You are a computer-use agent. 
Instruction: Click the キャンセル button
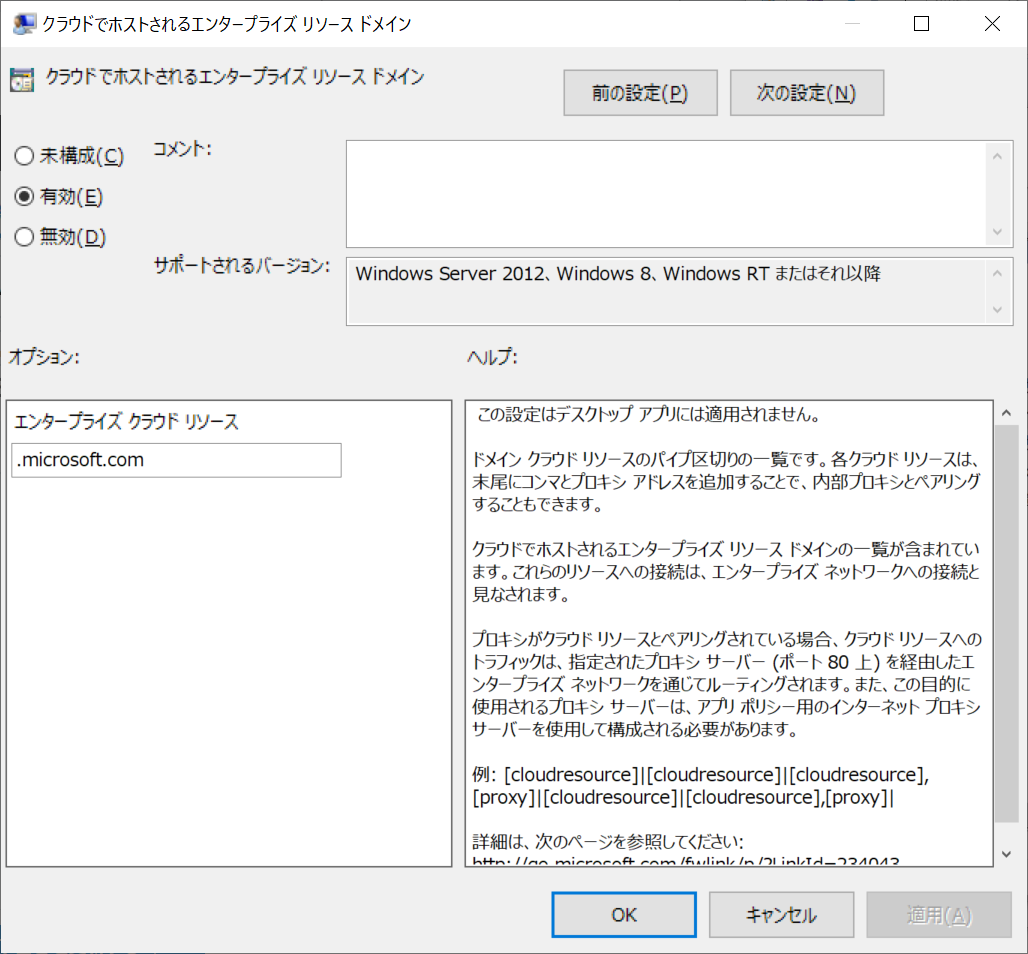coord(781,915)
